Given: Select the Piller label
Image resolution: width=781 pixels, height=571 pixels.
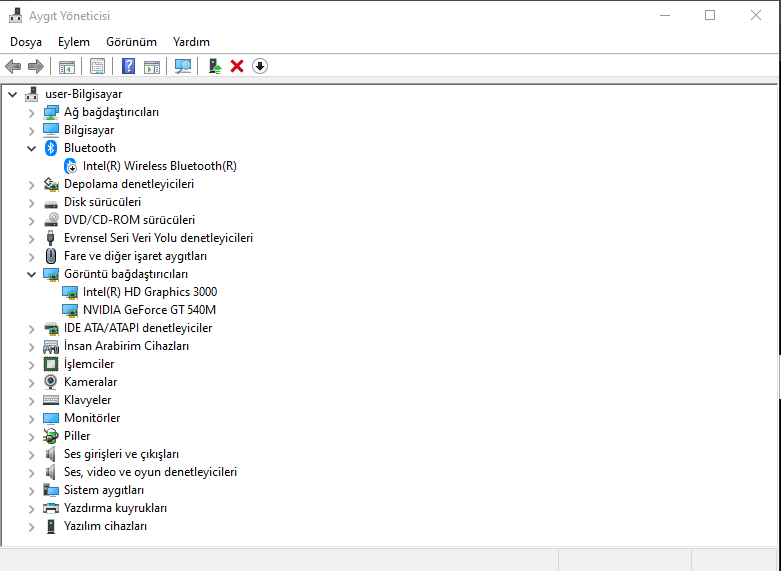Looking at the screenshot, I should tap(77, 436).
